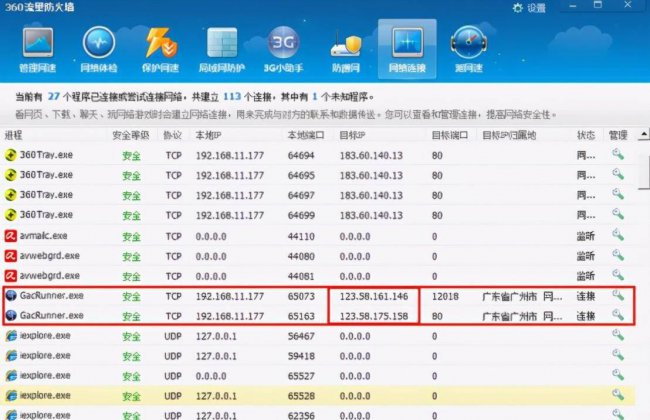Click manage magnifier for 360Tray.exe port 64699
The height and width of the screenshot is (420, 650).
tap(618, 214)
